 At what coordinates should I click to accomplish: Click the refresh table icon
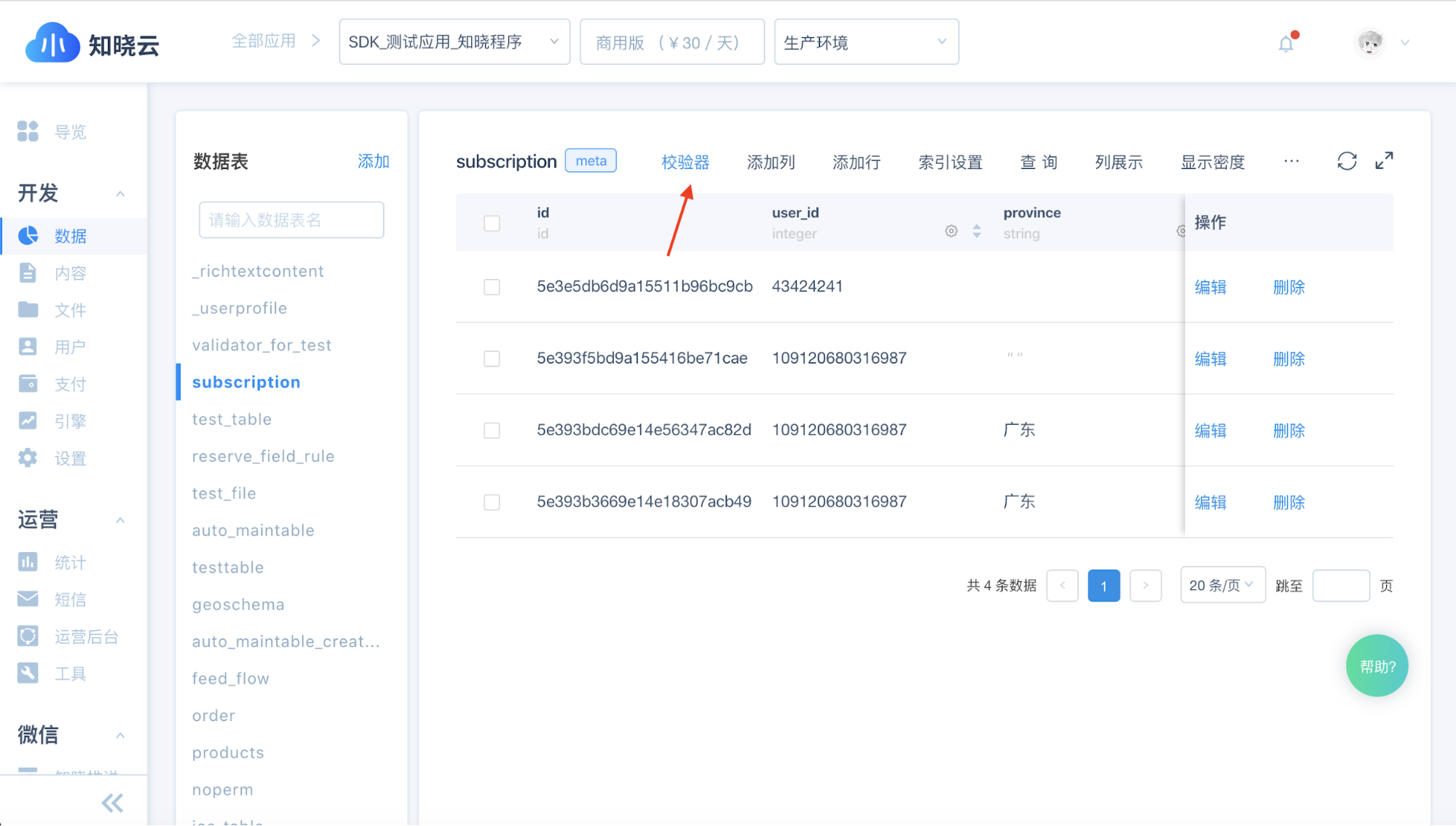pos(1347,161)
